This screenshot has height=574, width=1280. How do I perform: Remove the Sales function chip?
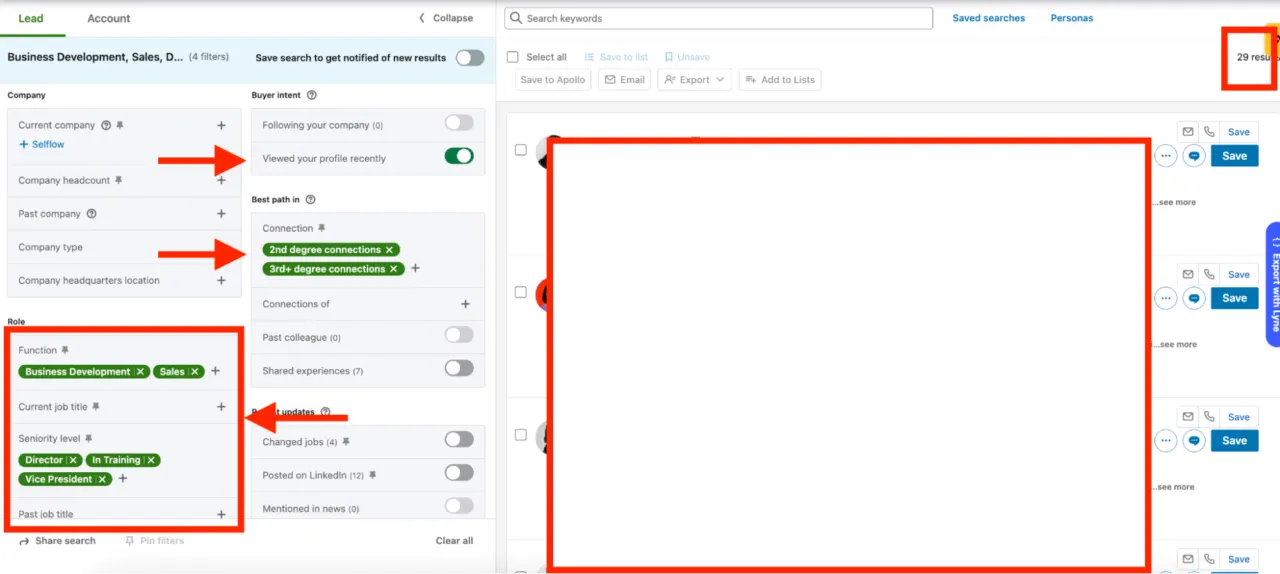pyautogui.click(x=194, y=372)
